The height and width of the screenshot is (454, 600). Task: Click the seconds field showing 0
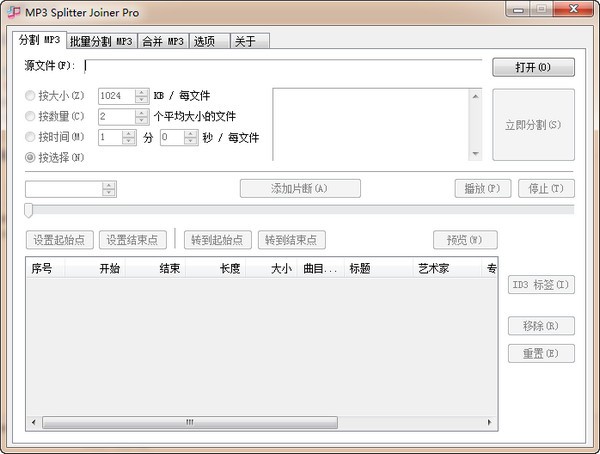pyautogui.click(x=172, y=137)
